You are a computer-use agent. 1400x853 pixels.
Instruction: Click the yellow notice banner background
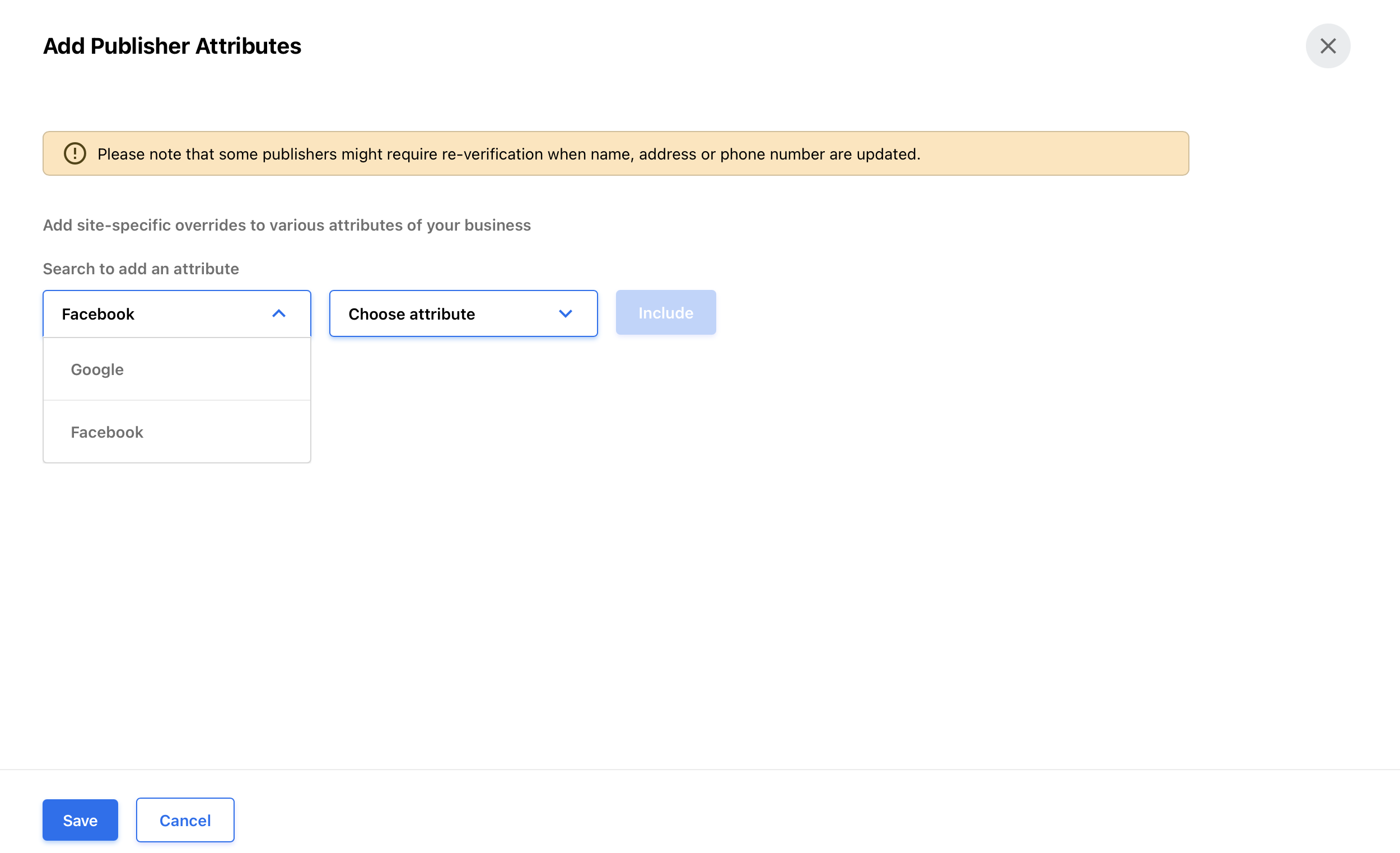coord(1051,154)
